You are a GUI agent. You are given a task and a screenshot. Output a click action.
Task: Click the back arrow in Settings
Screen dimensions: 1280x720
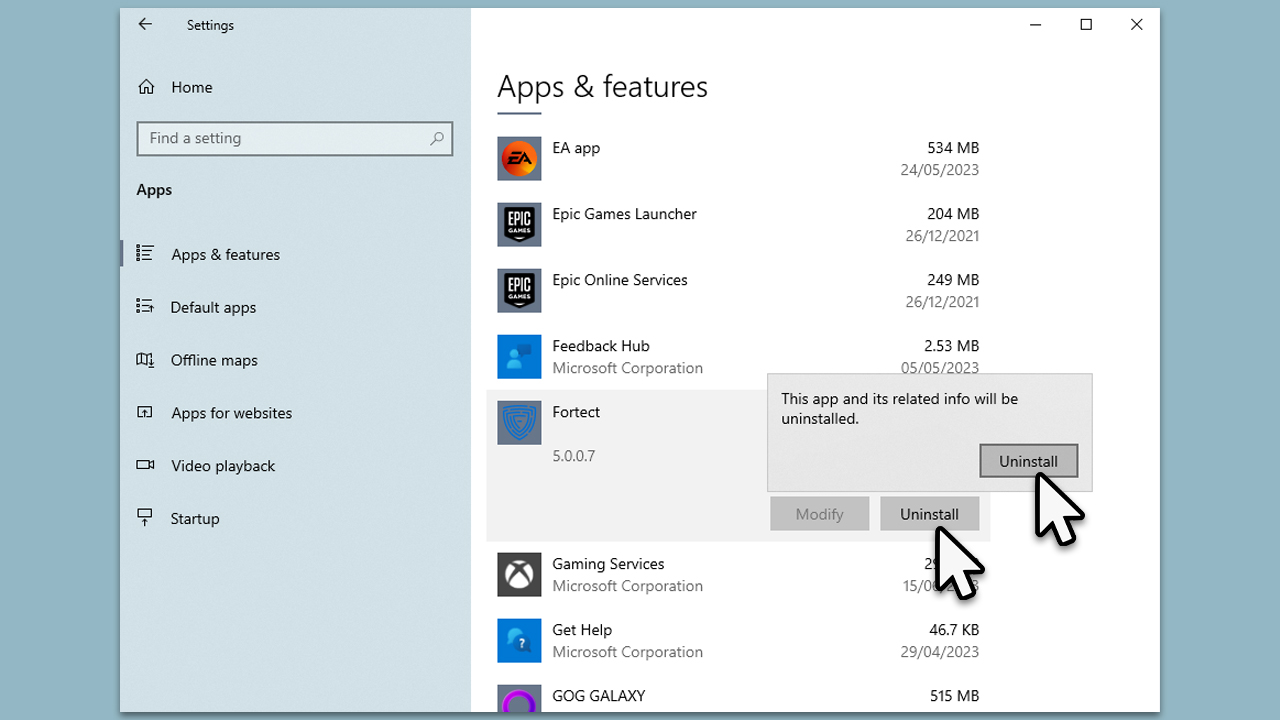pos(145,24)
